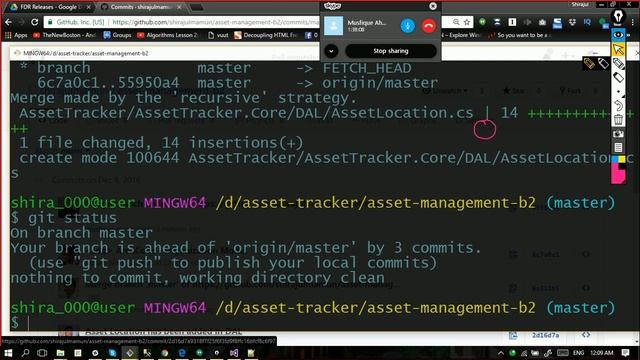
Task: Open Chrome's three-dot menu
Action: tap(633, 22)
